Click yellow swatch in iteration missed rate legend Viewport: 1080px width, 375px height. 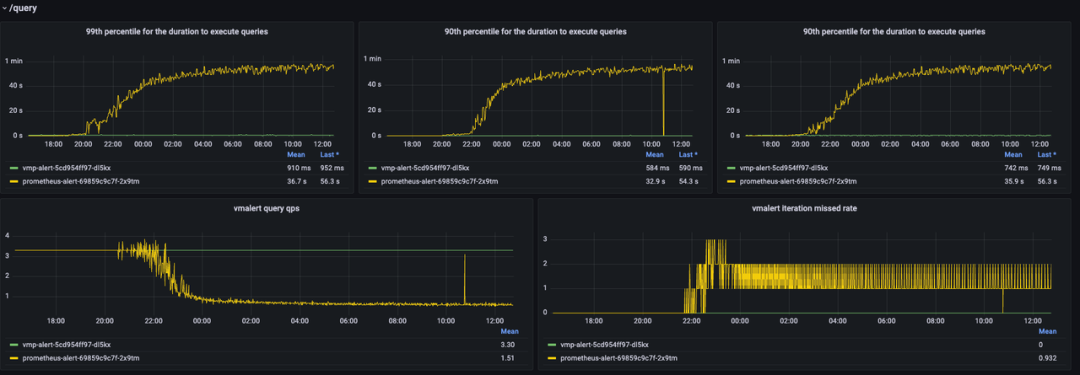tap(552, 358)
